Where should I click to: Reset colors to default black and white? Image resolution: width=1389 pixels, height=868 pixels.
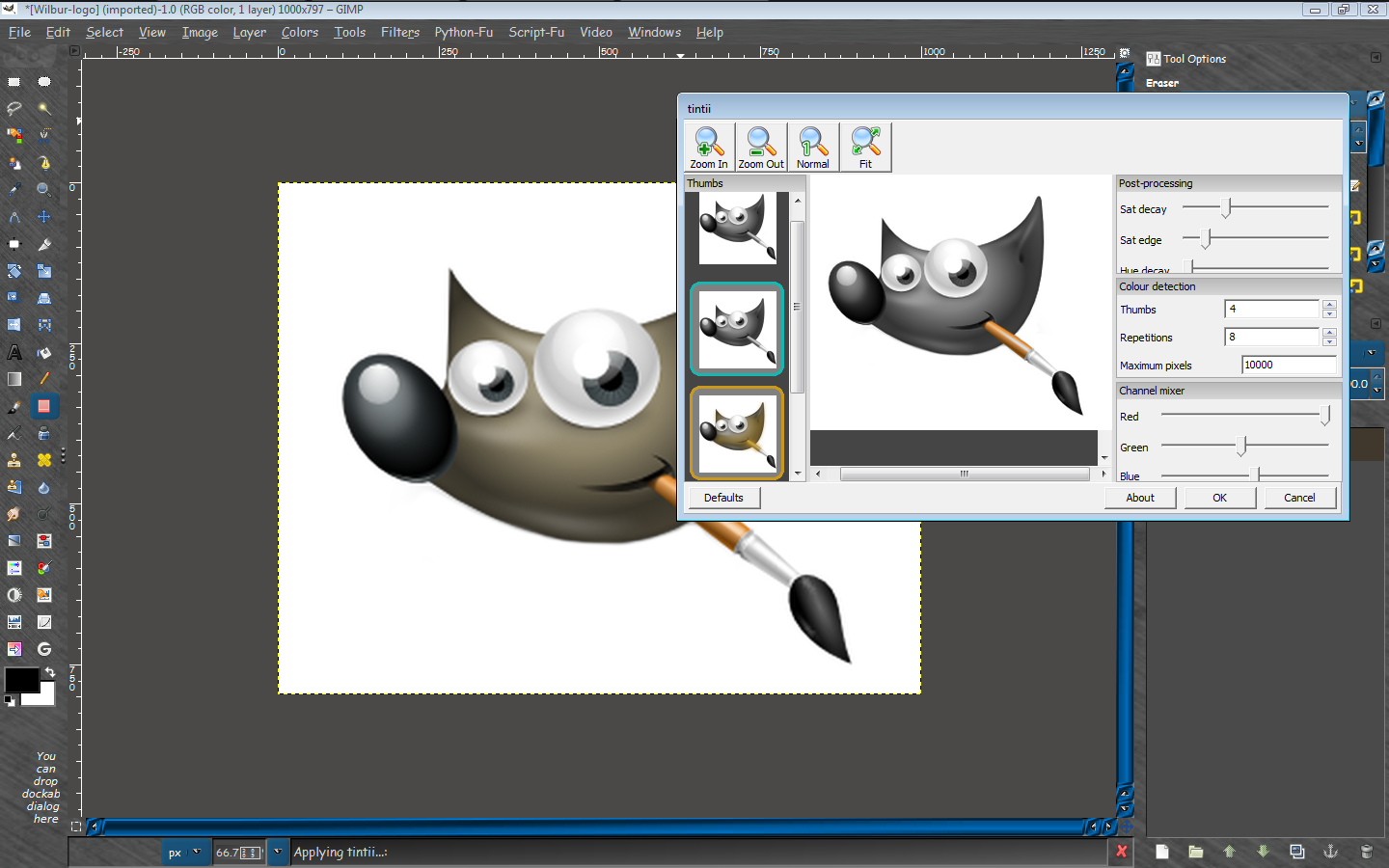coord(10,701)
